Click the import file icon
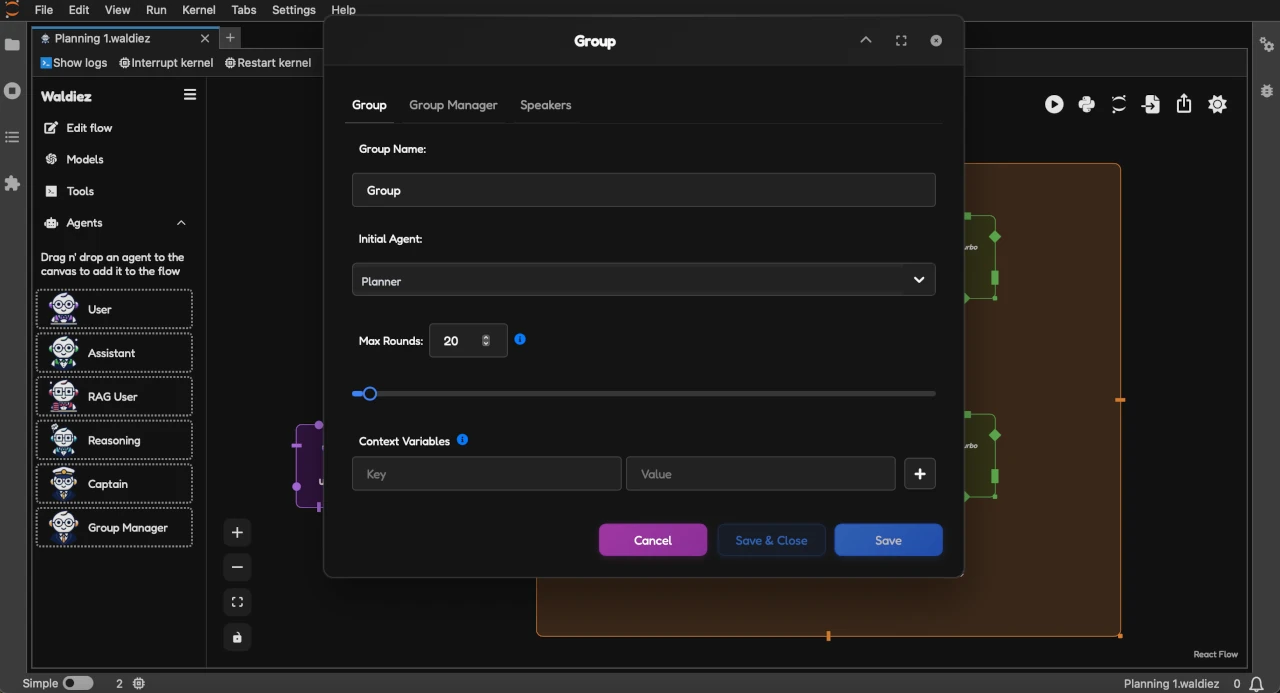The height and width of the screenshot is (693, 1280). point(1151,104)
